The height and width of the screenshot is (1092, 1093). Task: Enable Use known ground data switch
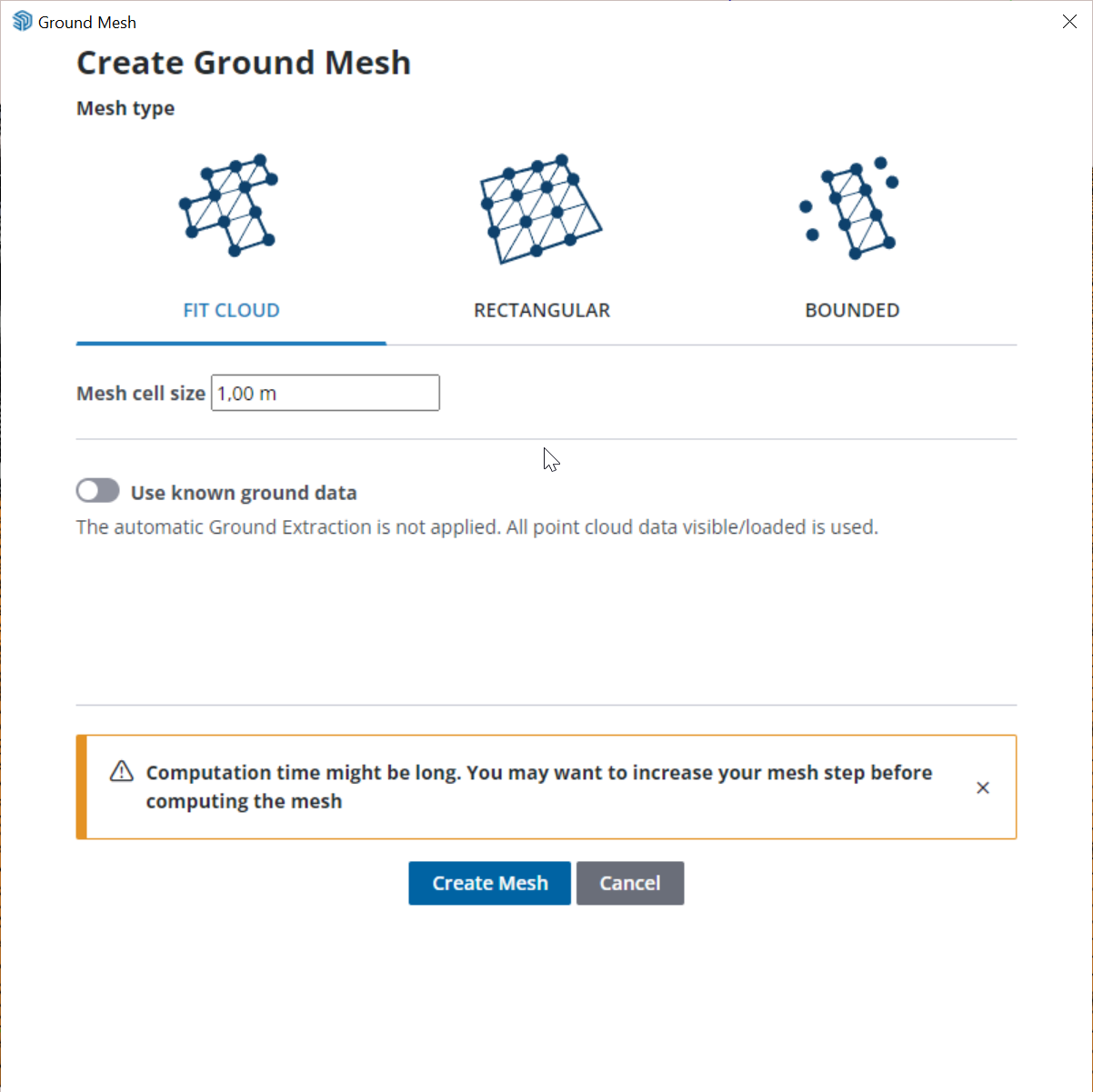pyautogui.click(x=98, y=491)
